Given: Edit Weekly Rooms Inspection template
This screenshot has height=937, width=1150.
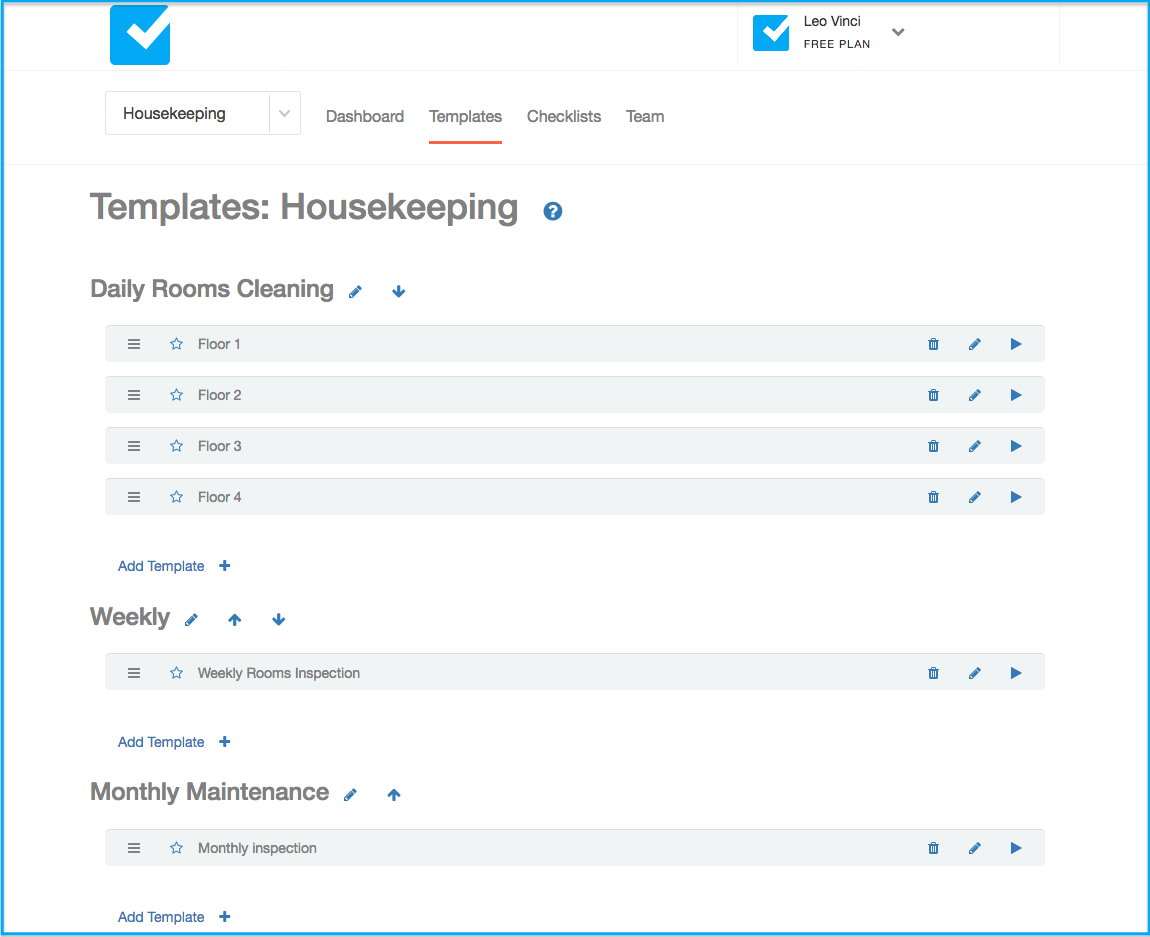Looking at the screenshot, I should [x=974, y=673].
